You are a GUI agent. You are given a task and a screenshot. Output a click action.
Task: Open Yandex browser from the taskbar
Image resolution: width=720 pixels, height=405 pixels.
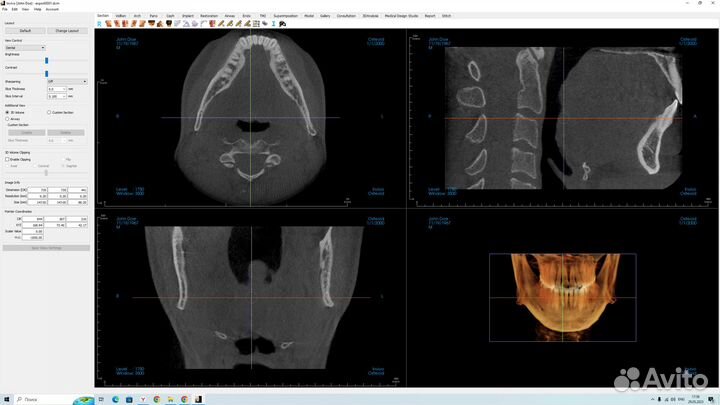point(143,399)
